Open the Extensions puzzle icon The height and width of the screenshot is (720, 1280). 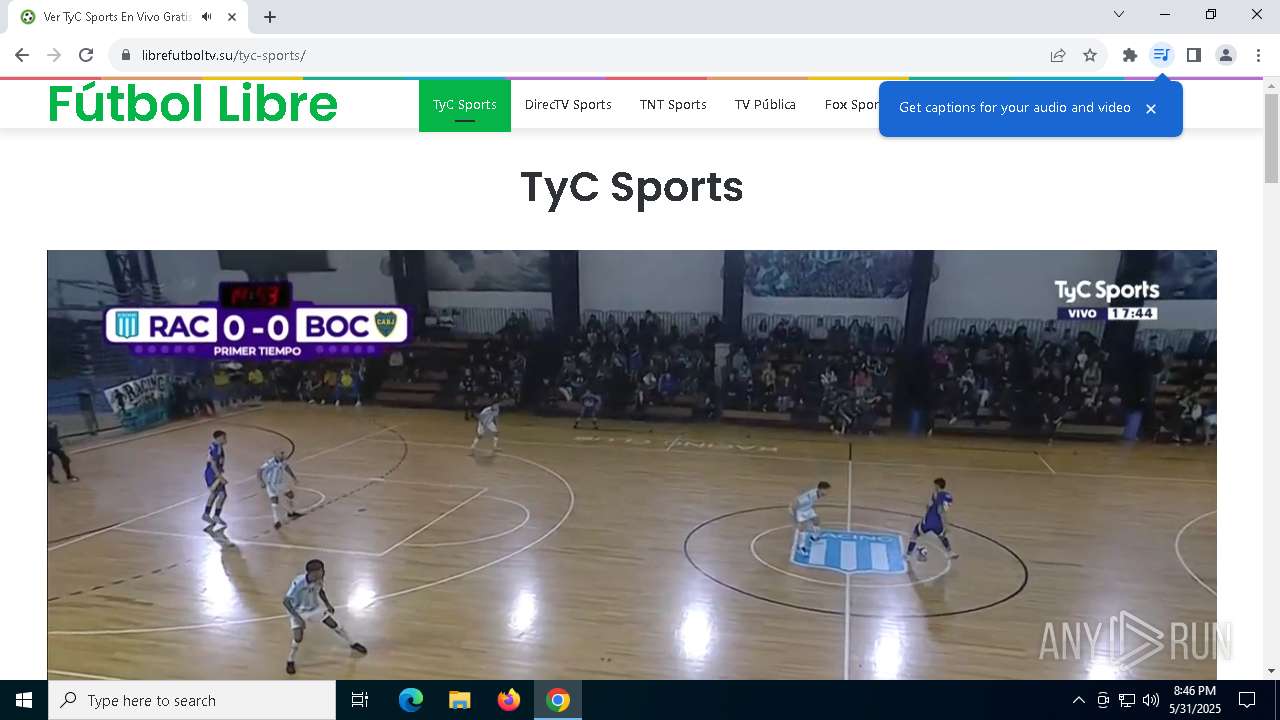tap(1130, 55)
